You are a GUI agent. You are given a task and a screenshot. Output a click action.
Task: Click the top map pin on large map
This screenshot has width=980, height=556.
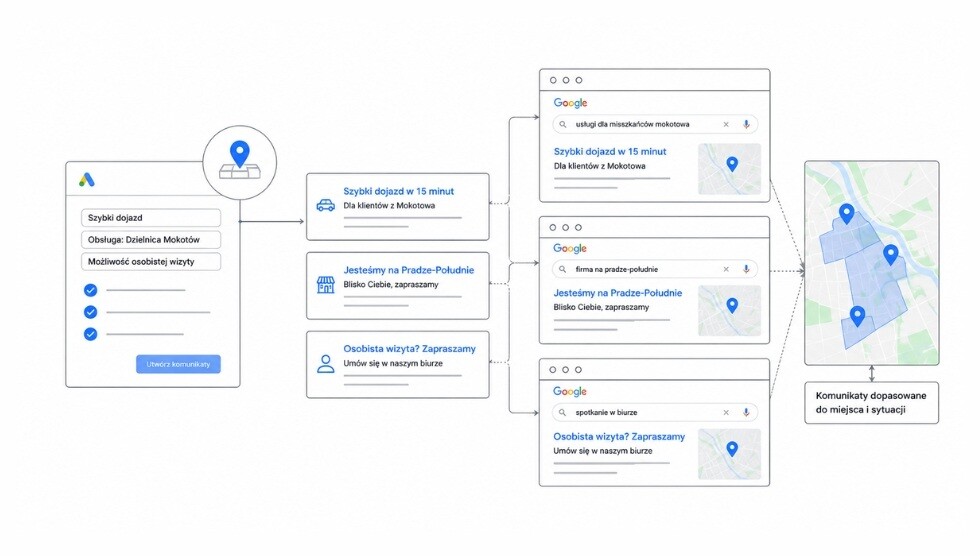coord(846,213)
